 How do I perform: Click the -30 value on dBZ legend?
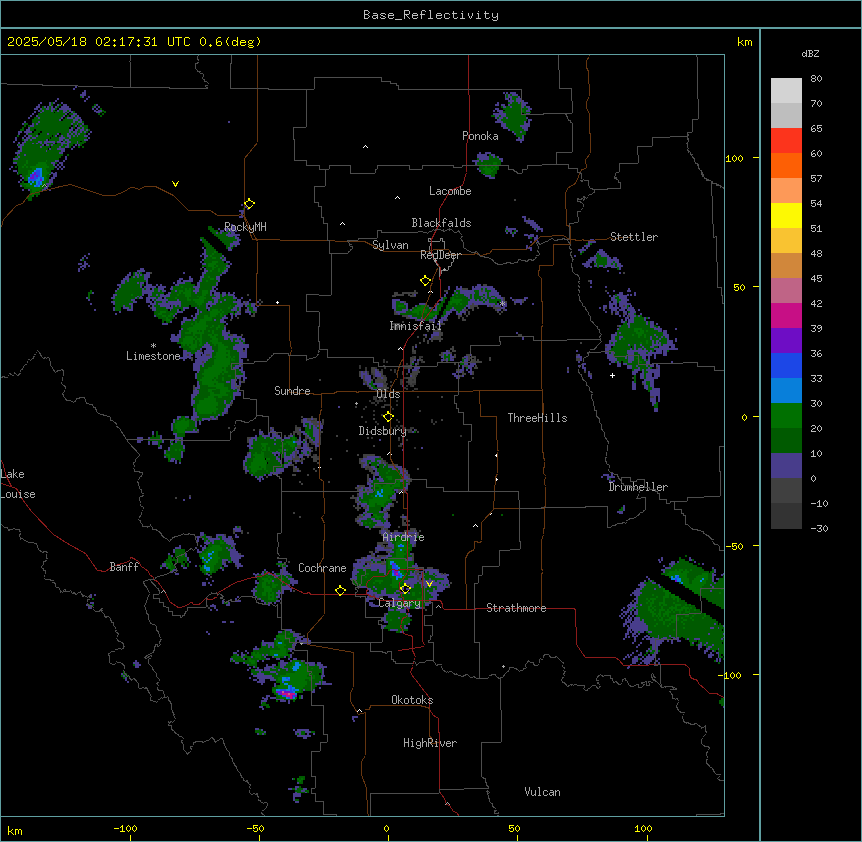819,528
